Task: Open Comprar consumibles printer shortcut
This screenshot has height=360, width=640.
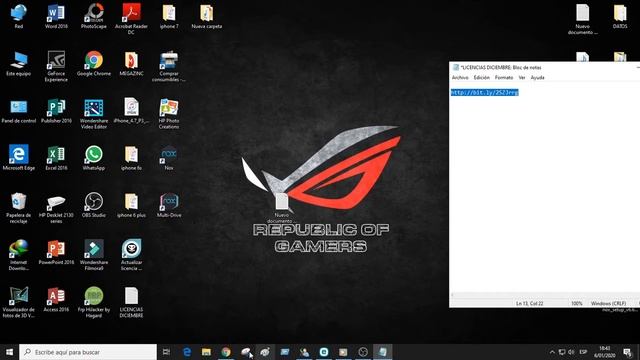Action: coord(169,66)
